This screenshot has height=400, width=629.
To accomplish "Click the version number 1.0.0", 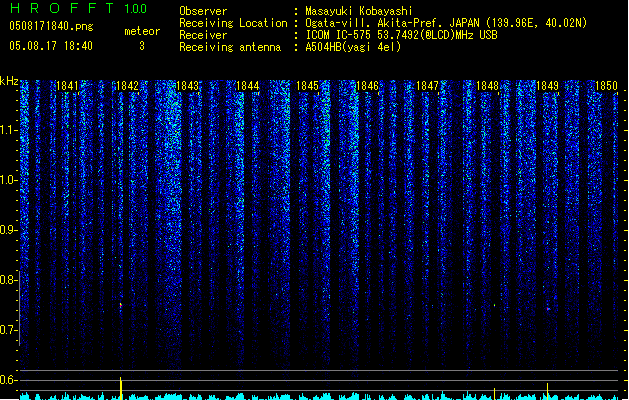I will (136, 8).
